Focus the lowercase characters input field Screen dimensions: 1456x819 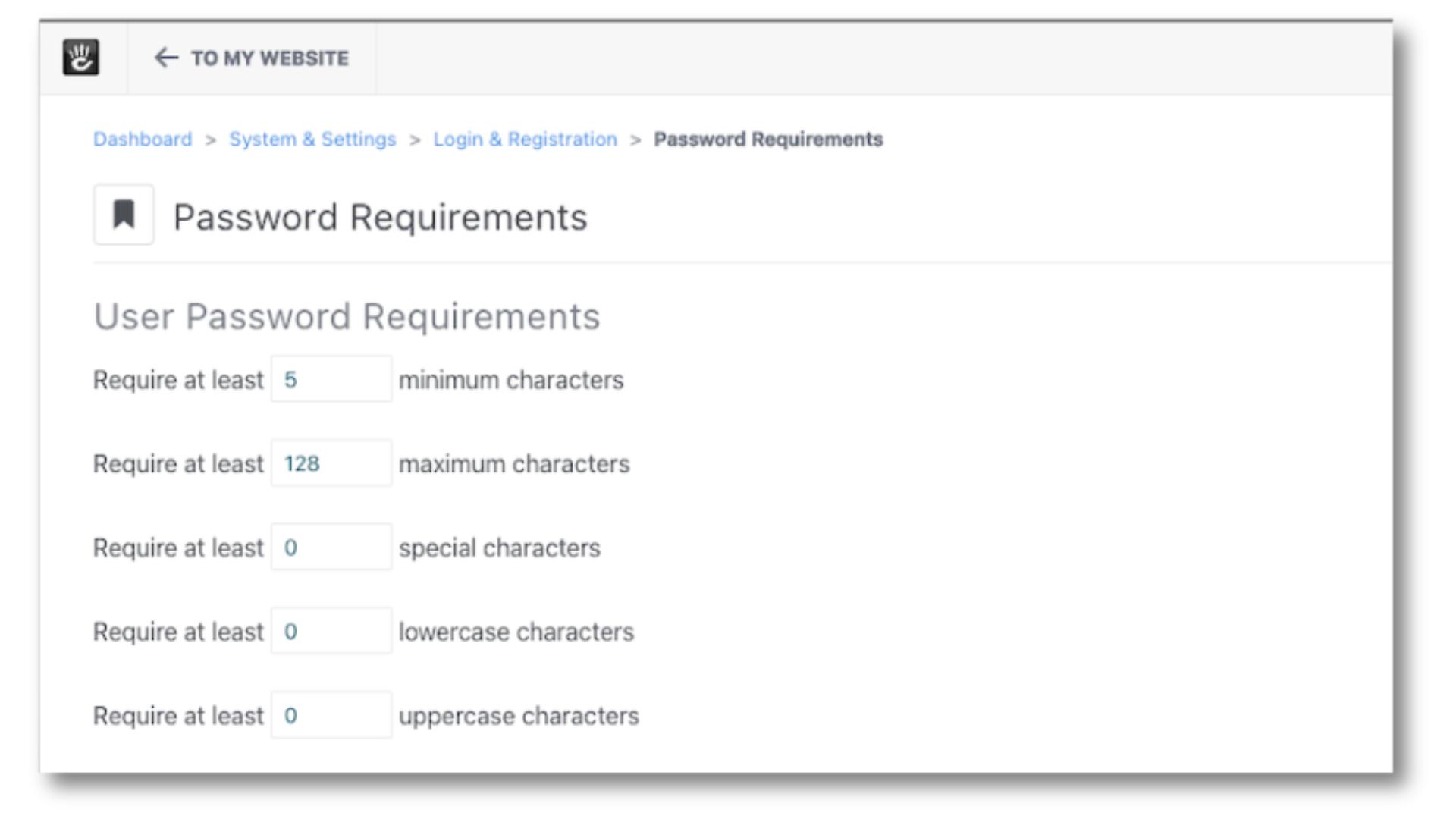331,631
